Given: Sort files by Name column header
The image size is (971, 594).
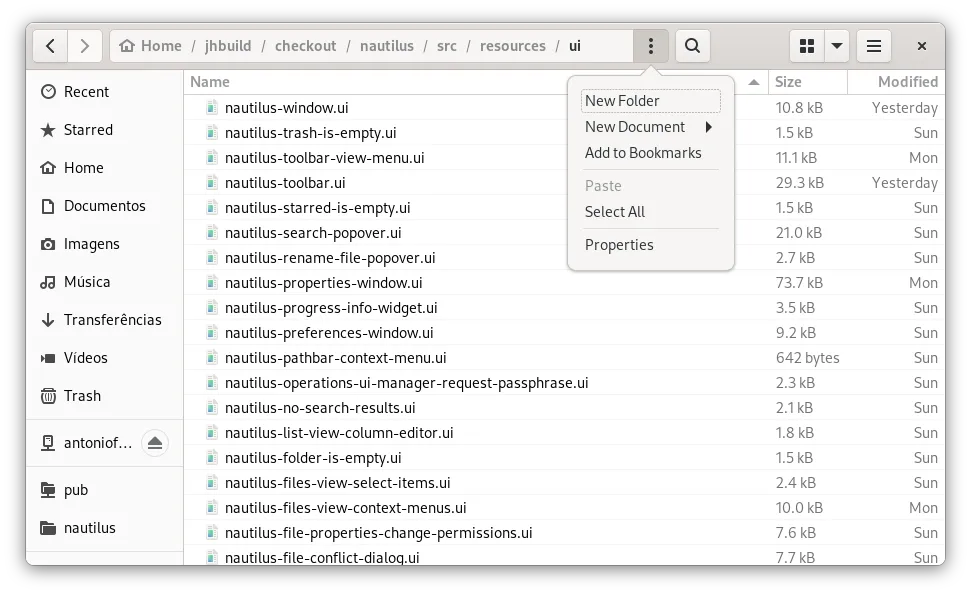Looking at the screenshot, I should [x=210, y=82].
